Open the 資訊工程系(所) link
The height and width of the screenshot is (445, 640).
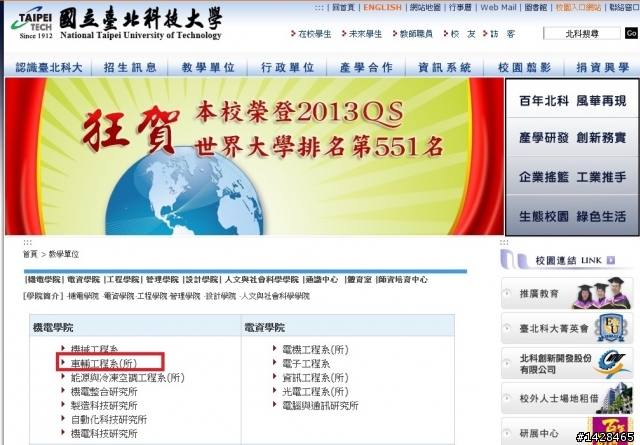click(315, 378)
